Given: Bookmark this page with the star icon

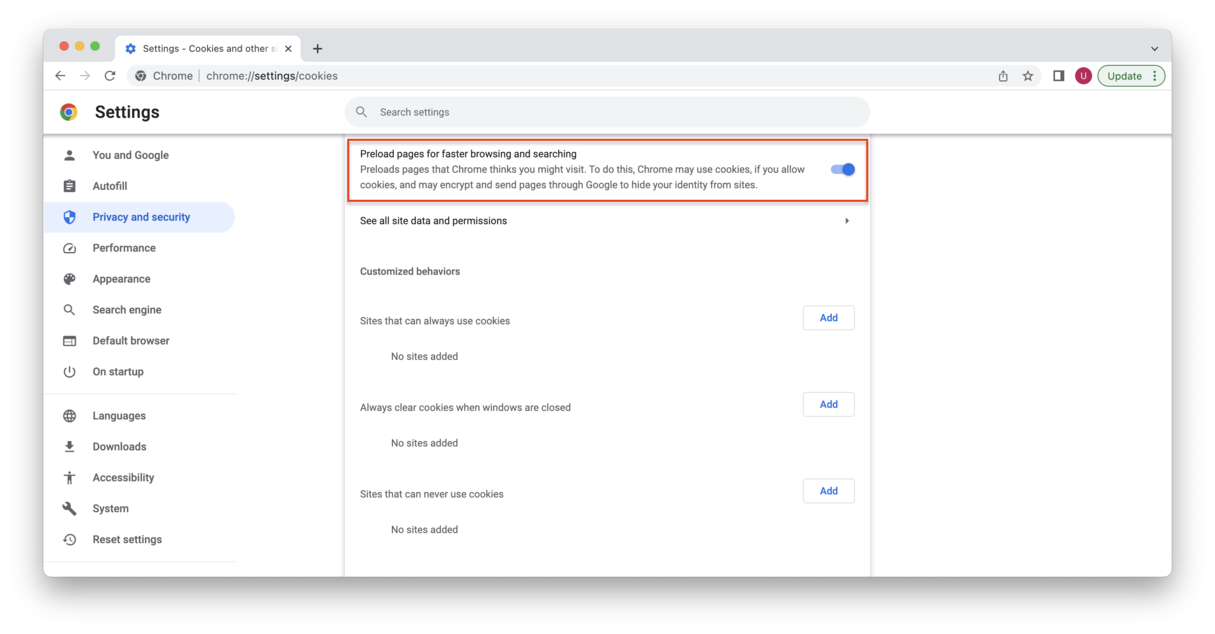Looking at the screenshot, I should pyautogui.click(x=1027, y=76).
